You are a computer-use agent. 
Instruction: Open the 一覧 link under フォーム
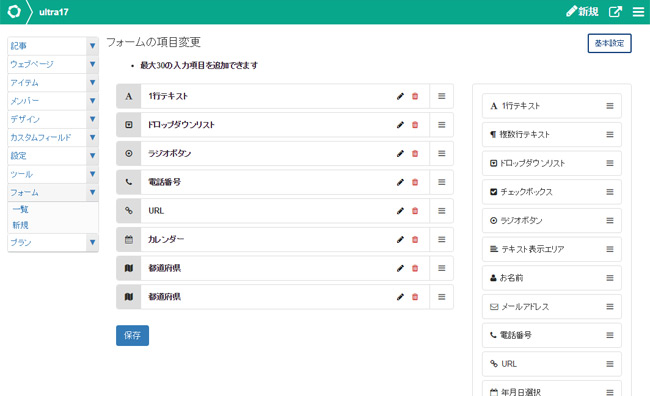pos(20,209)
